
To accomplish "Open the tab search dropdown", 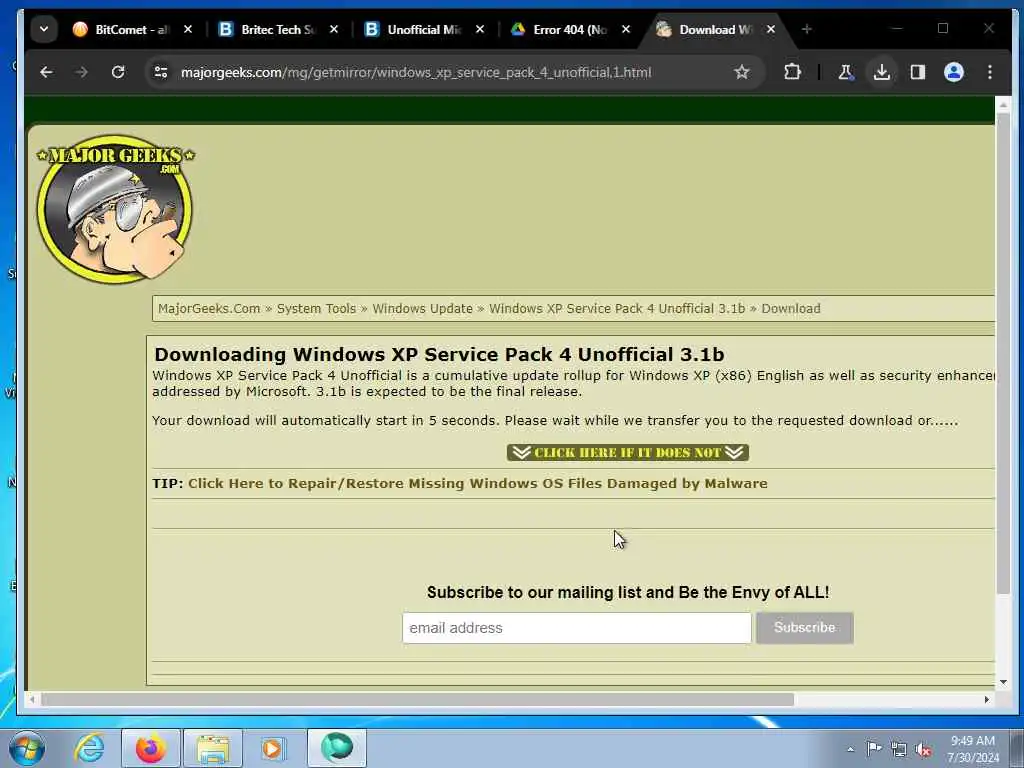I will click(x=44, y=29).
